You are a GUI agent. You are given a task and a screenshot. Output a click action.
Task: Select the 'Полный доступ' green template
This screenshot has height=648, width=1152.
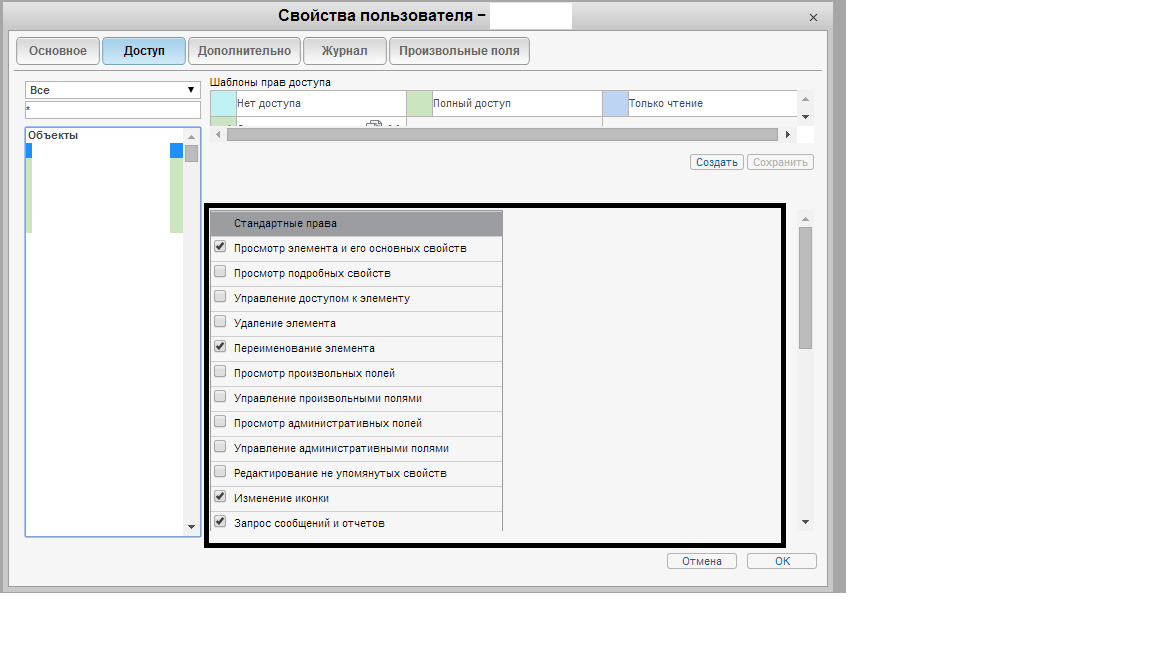tap(503, 103)
